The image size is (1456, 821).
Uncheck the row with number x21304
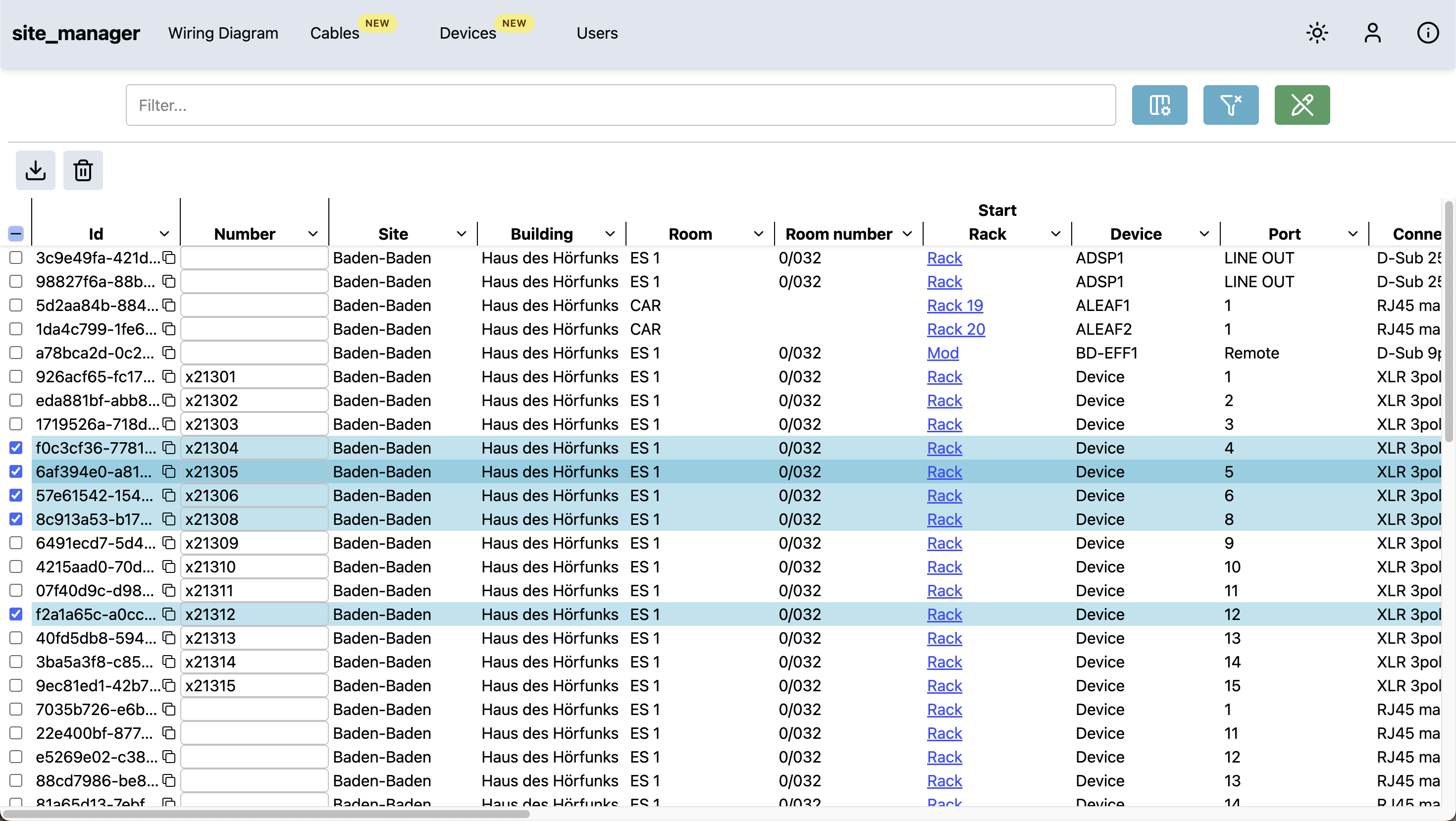coord(16,448)
